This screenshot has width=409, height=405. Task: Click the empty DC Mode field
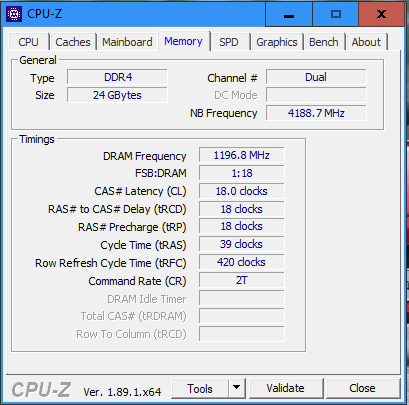click(316, 95)
